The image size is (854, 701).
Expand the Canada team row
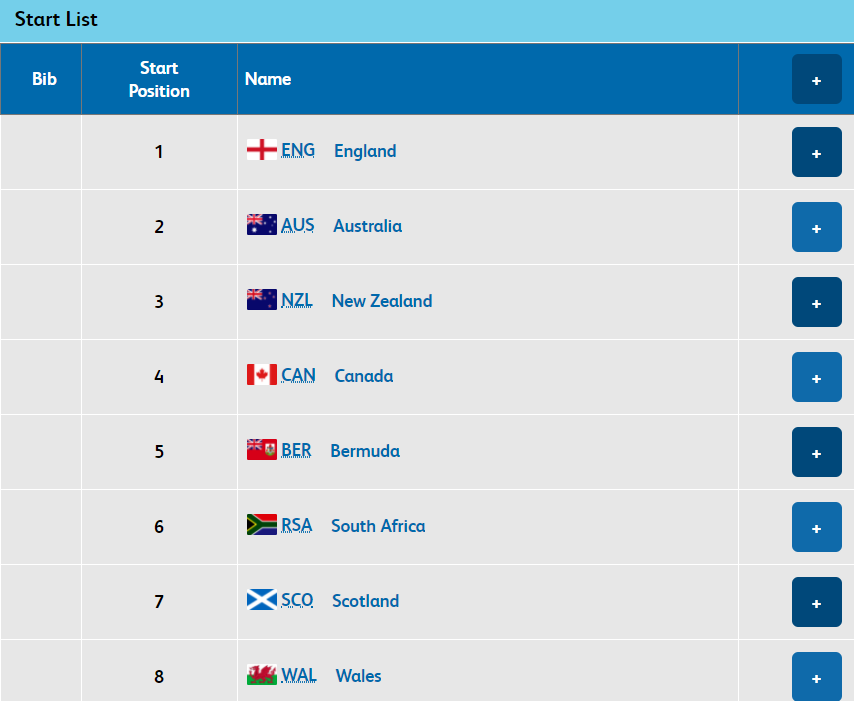816,378
